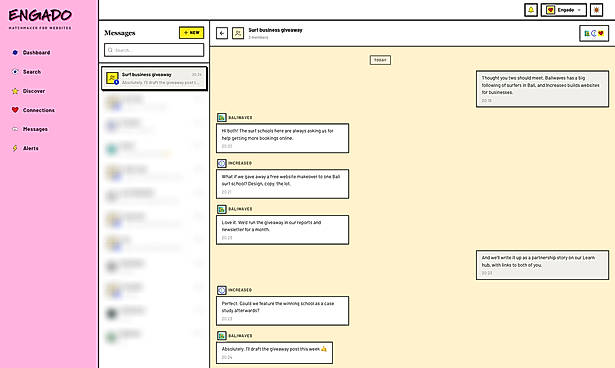Viewport: 615px width, 368px height.
Task: Click the 'Surf business giveaway' chat title
Action: click(275, 30)
